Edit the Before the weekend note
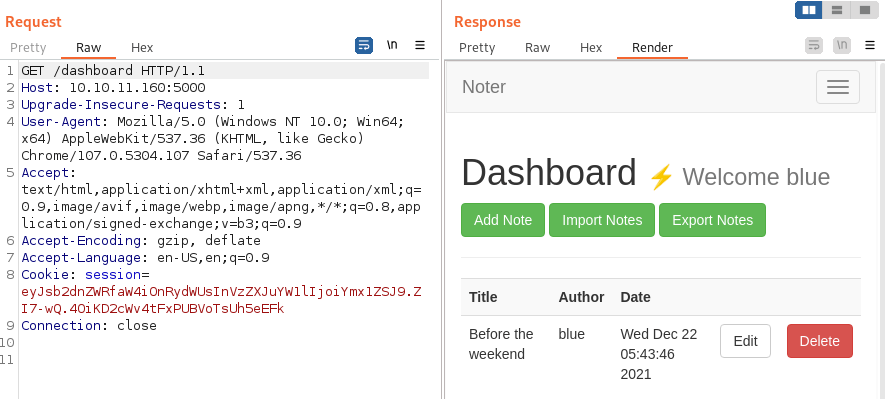 pos(746,341)
